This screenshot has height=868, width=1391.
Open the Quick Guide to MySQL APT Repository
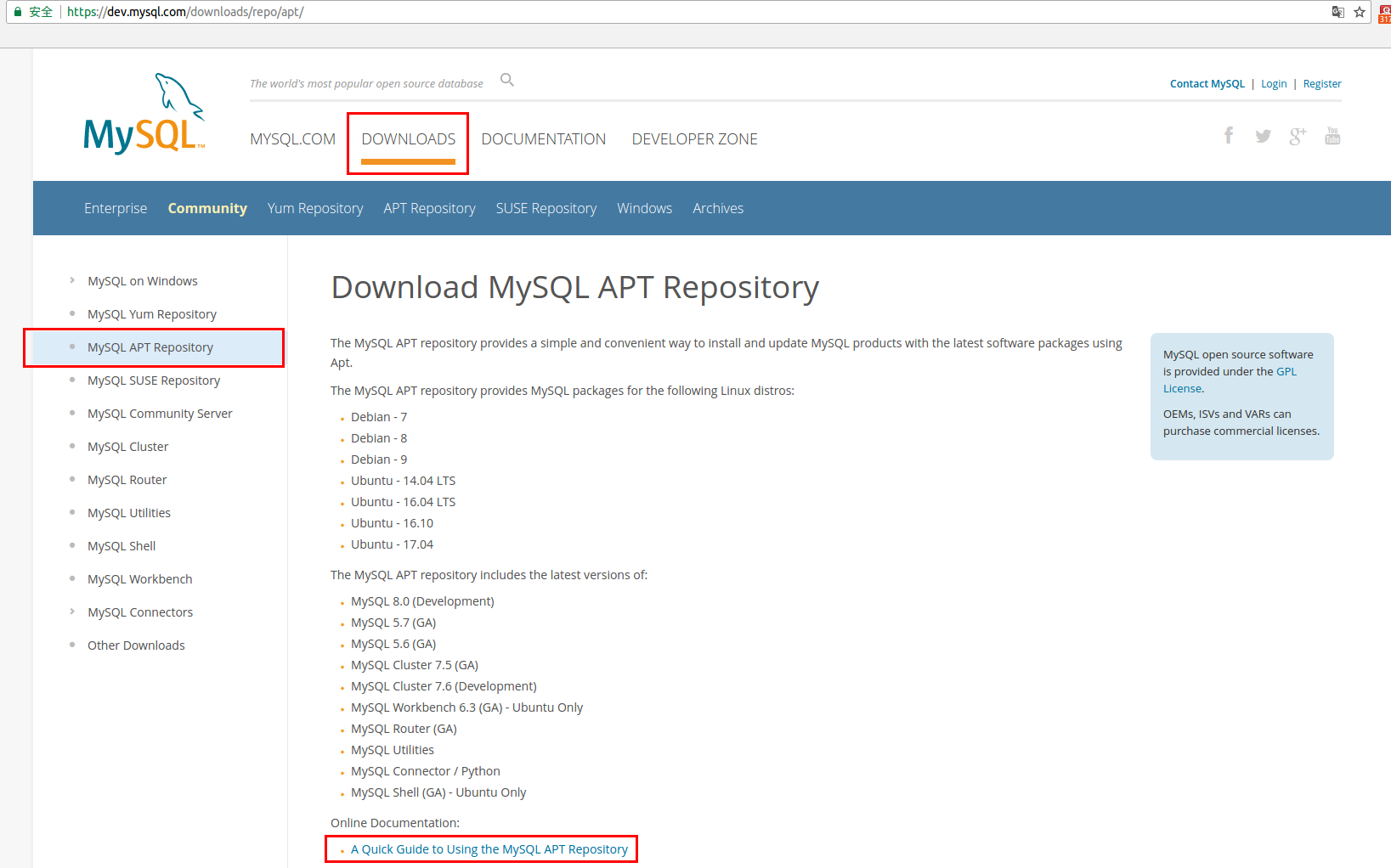pyautogui.click(x=489, y=849)
